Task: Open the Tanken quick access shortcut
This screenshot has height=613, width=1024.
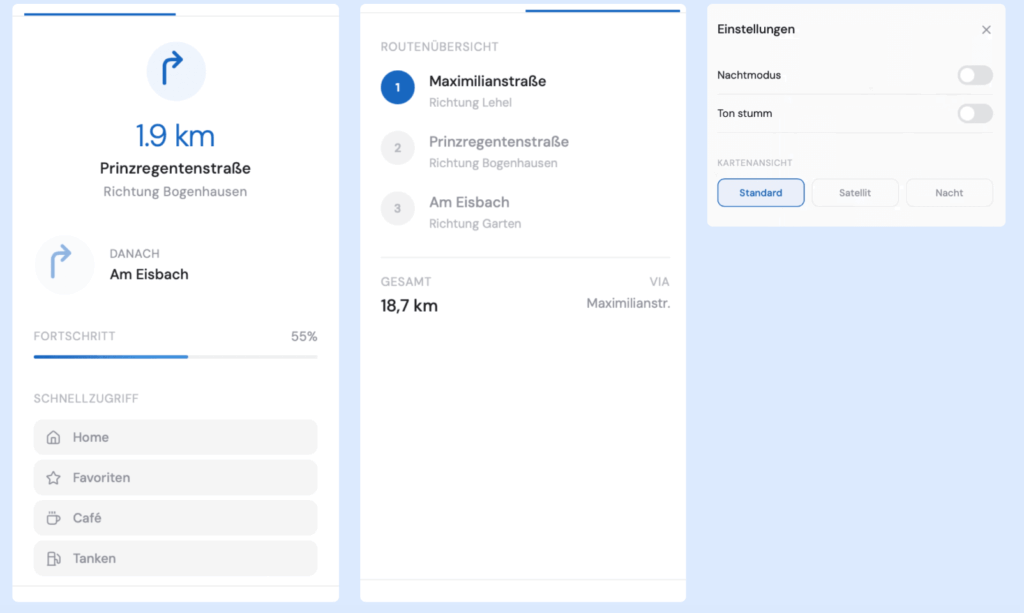Action: [175, 558]
